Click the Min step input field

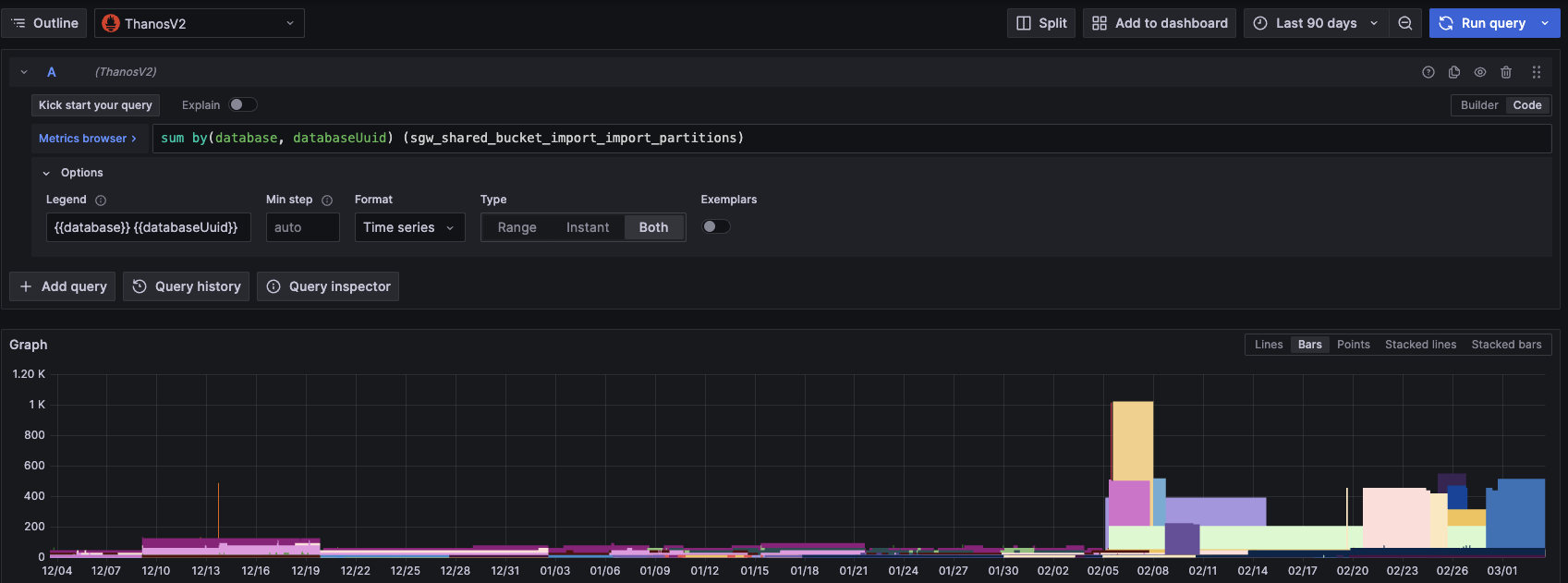pyautogui.click(x=303, y=227)
